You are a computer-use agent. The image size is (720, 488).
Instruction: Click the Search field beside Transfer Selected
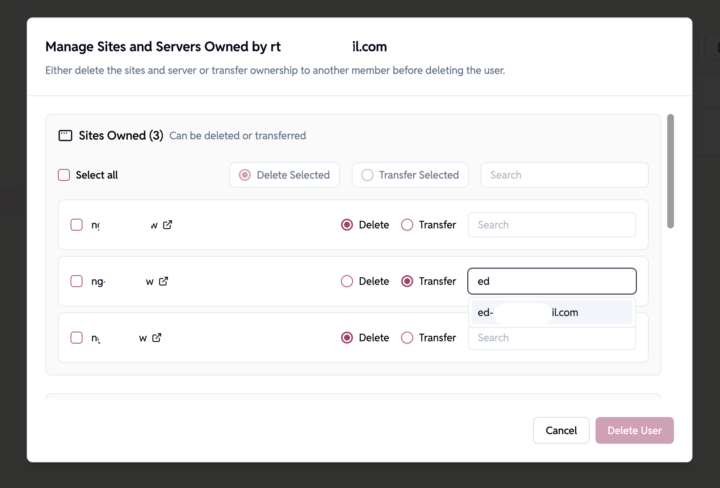(x=564, y=175)
